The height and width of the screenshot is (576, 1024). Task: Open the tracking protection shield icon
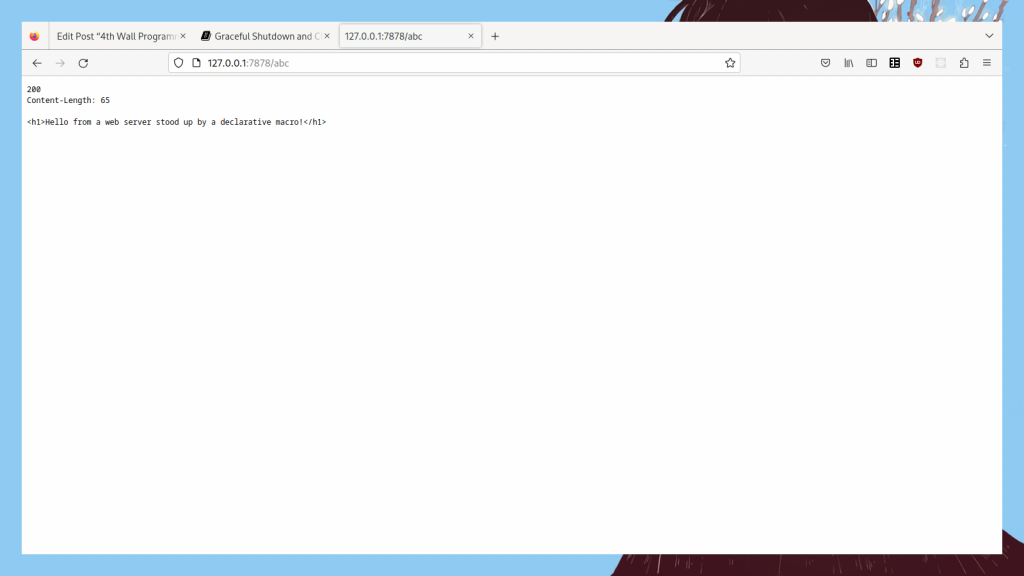pos(179,63)
